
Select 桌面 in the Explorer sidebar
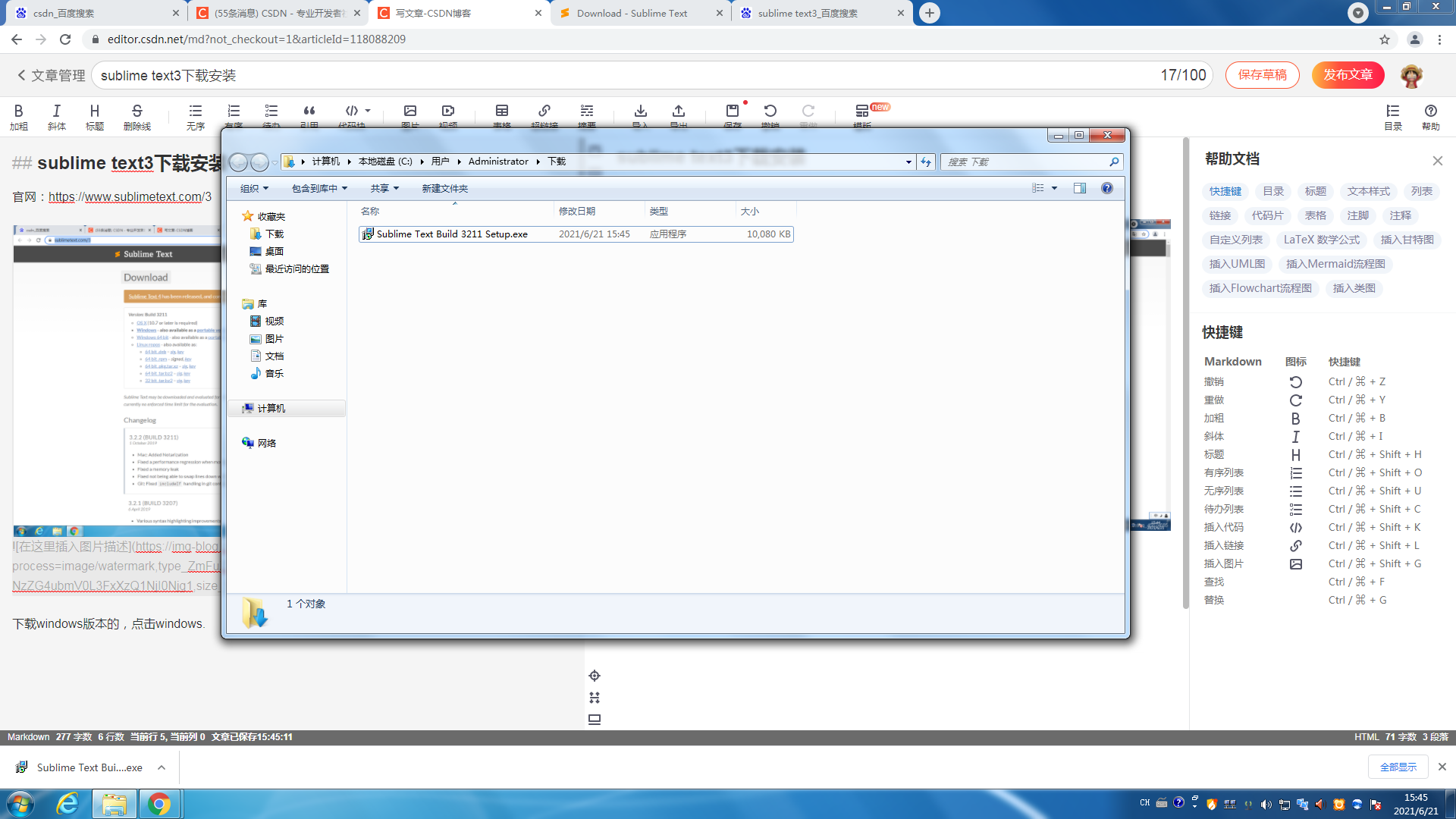(274, 252)
